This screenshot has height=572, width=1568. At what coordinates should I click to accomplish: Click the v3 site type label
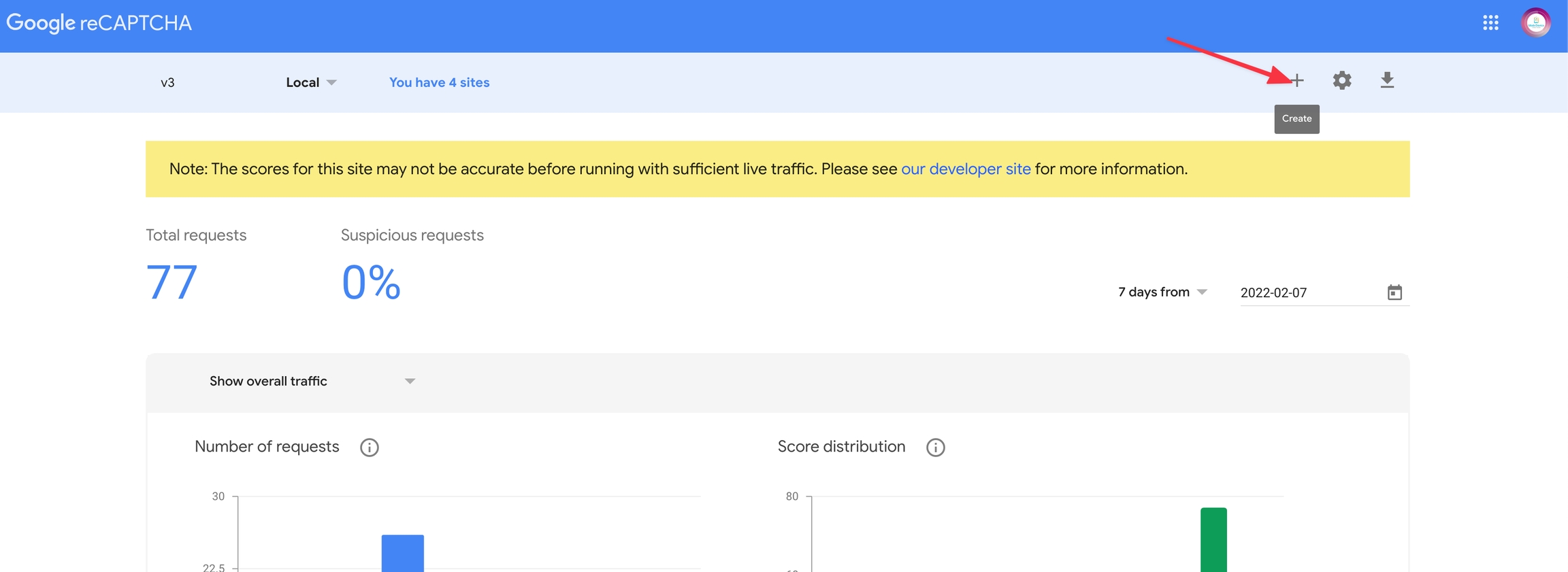point(167,83)
